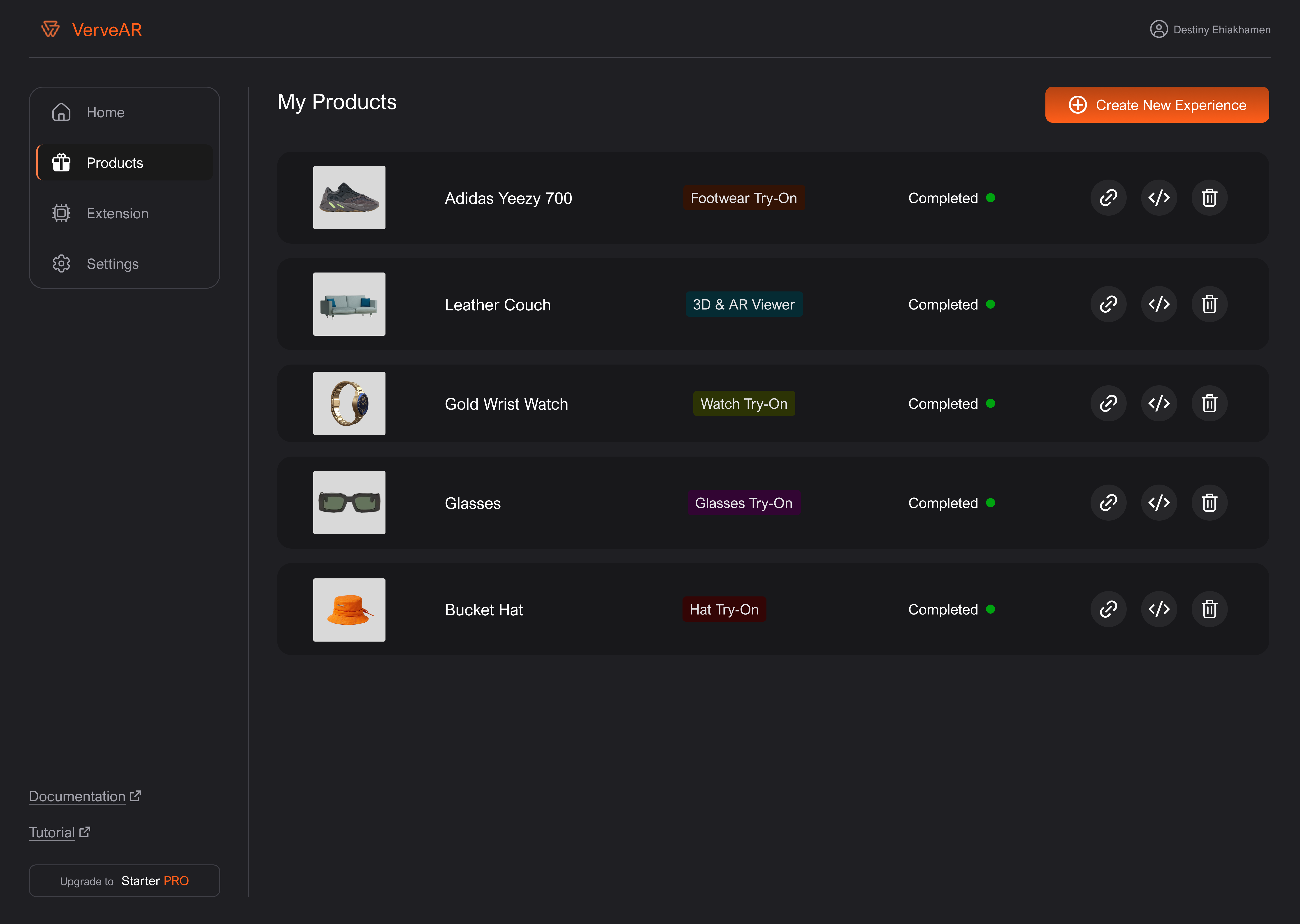1300x924 pixels.
Task: Click the Footwear Try-On tag
Action: (x=743, y=198)
